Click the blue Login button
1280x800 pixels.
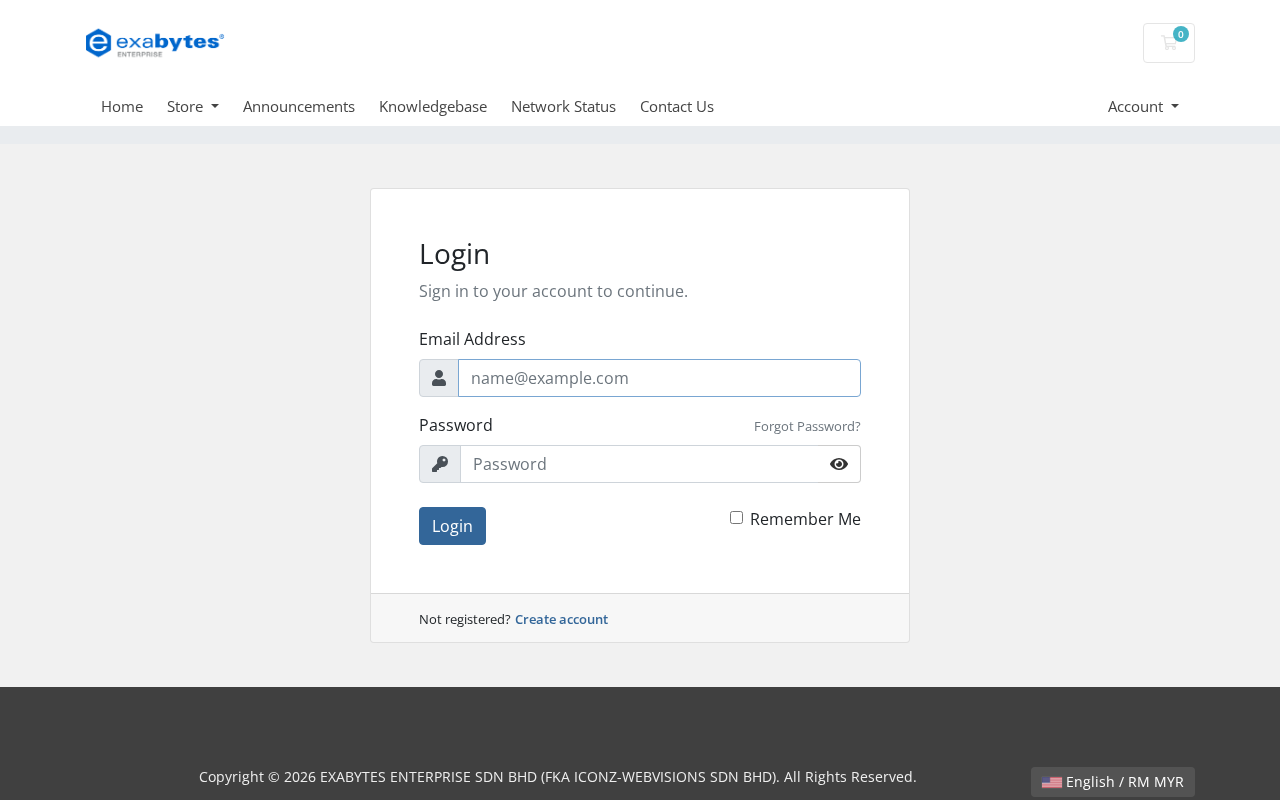coord(452,526)
